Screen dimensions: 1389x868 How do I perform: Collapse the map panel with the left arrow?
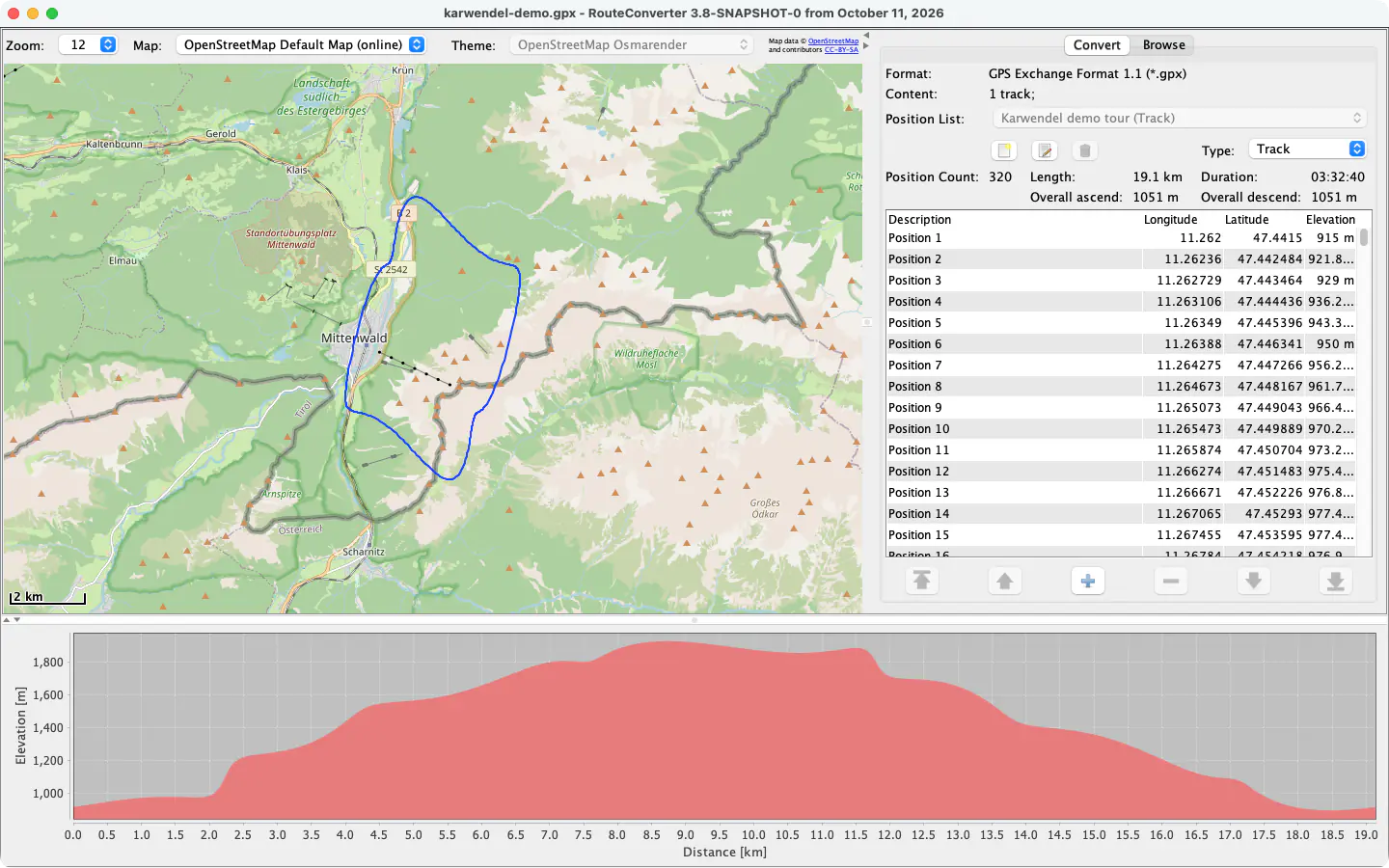pos(866,36)
